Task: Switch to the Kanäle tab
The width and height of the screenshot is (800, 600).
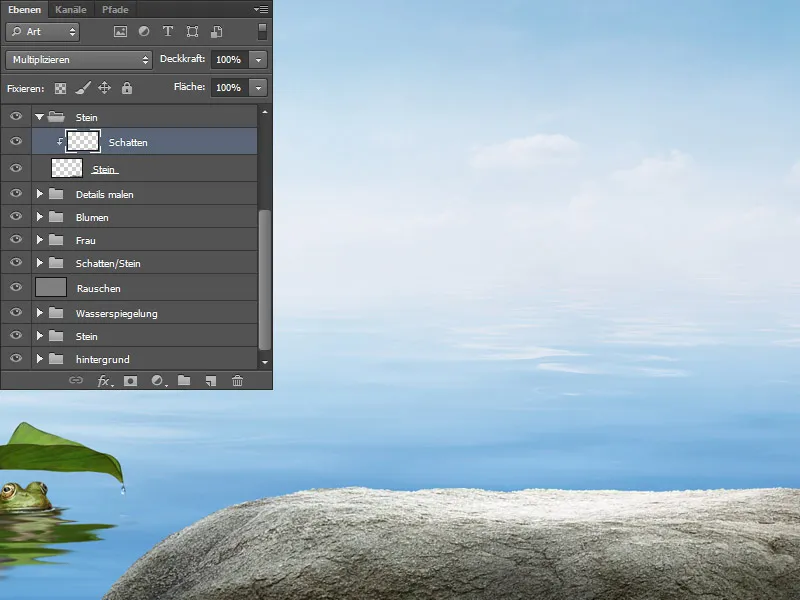Action: pyautogui.click(x=71, y=9)
